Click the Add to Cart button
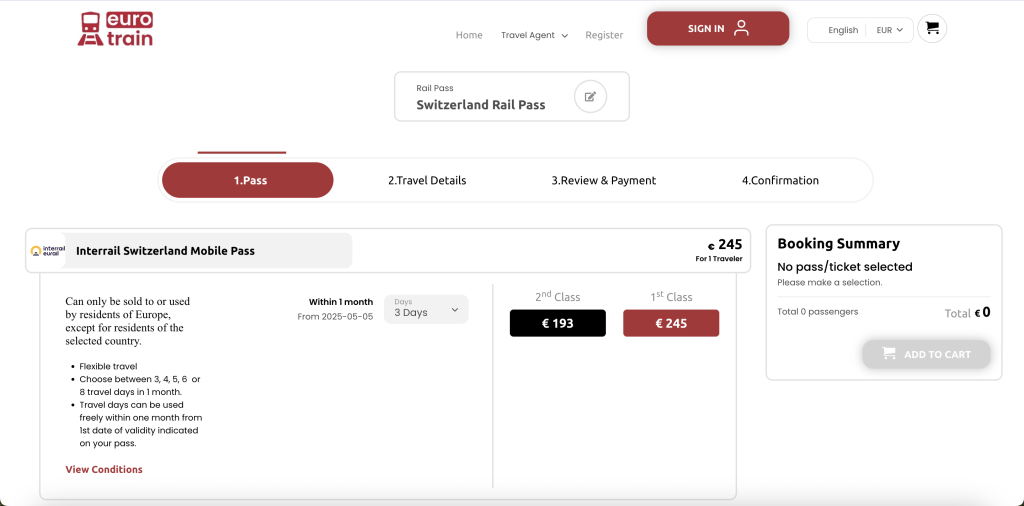1024x506 pixels. coord(926,354)
